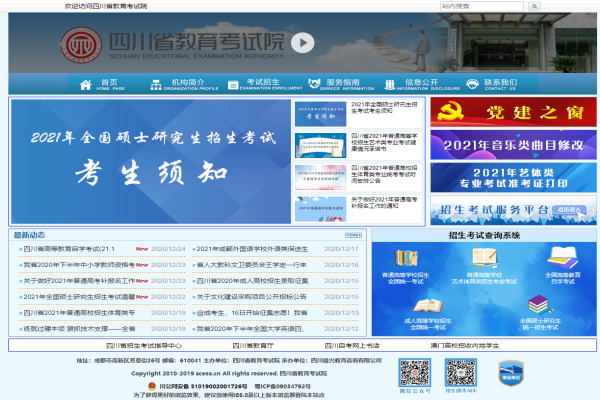Screen dimensions: 600x400
Task: Open news @成考生, 16日开始征集志愿
Action: pyautogui.click(x=252, y=313)
